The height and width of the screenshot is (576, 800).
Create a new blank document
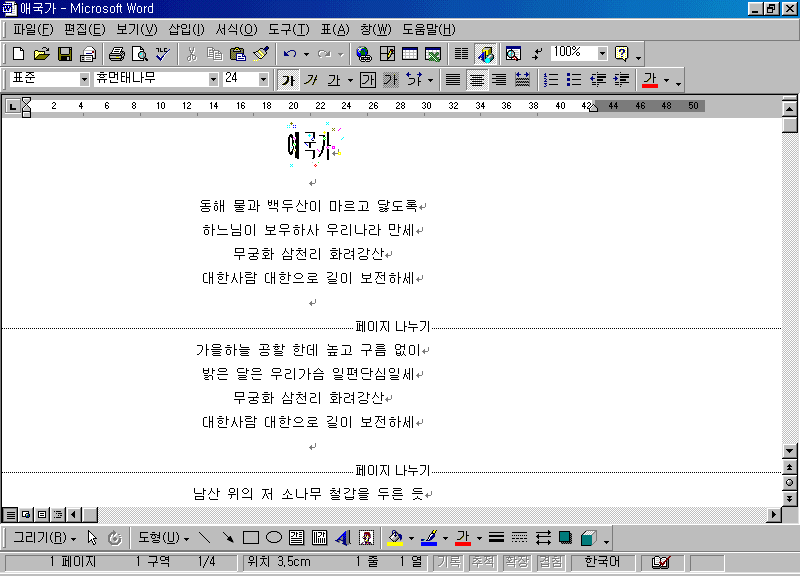18,54
